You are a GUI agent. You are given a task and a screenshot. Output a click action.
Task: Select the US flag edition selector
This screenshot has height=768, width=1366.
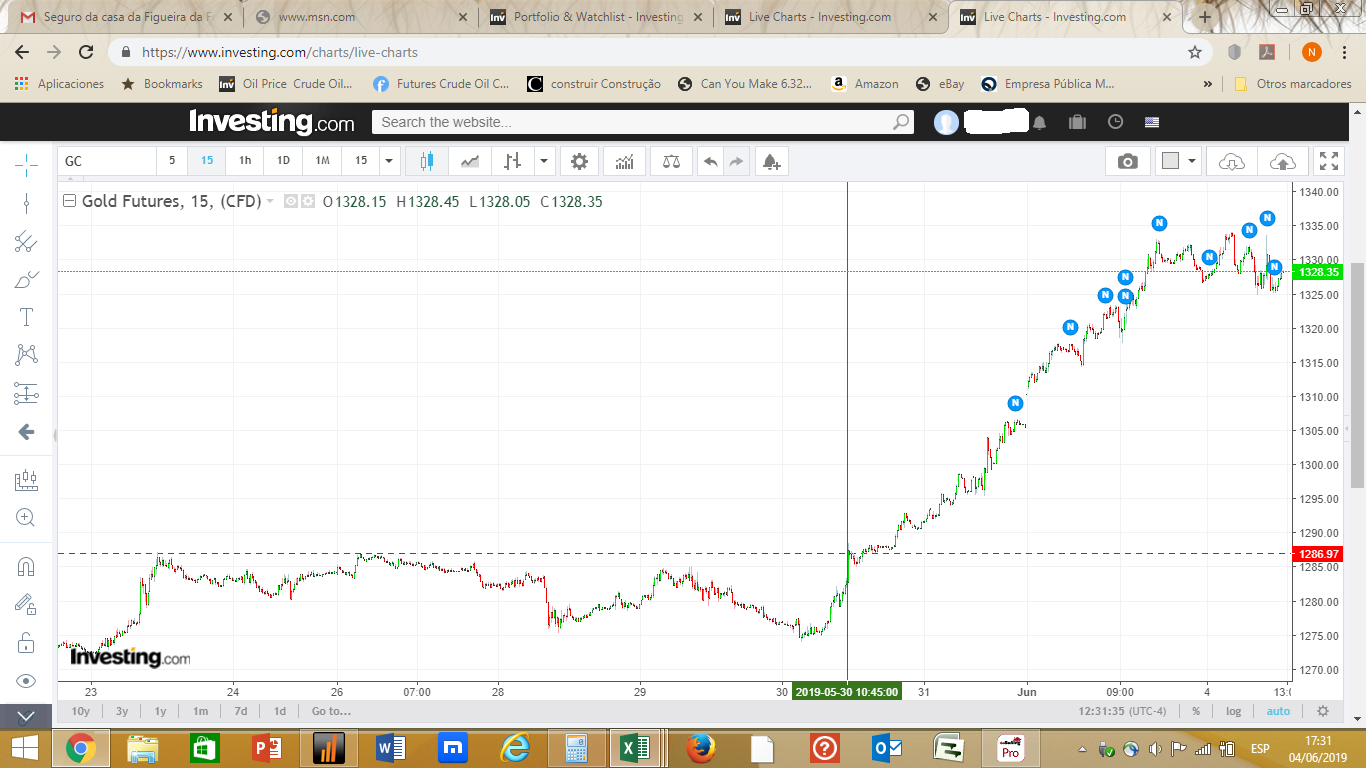(x=1152, y=122)
